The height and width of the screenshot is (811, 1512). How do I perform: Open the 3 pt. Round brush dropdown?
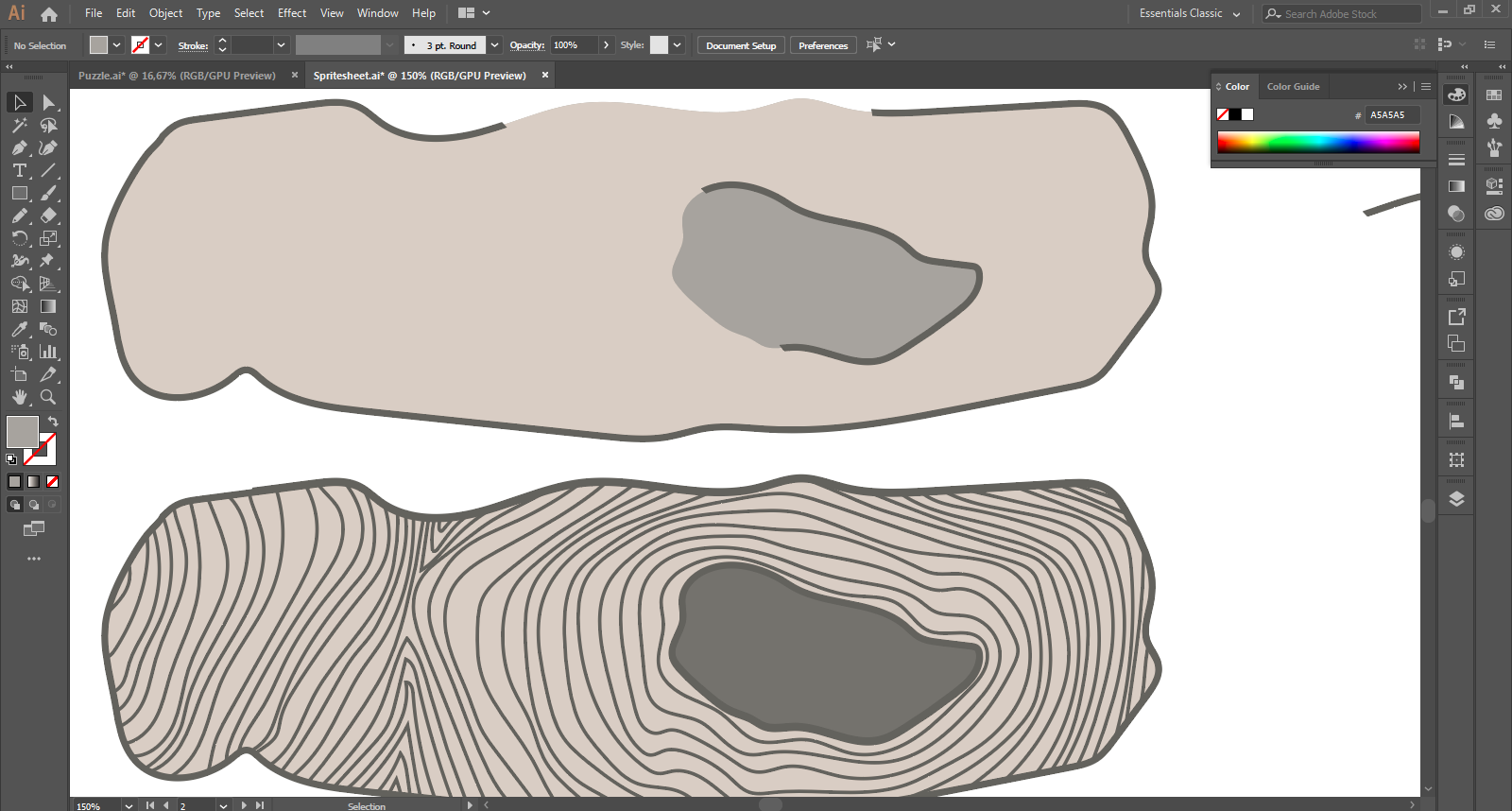coord(494,45)
